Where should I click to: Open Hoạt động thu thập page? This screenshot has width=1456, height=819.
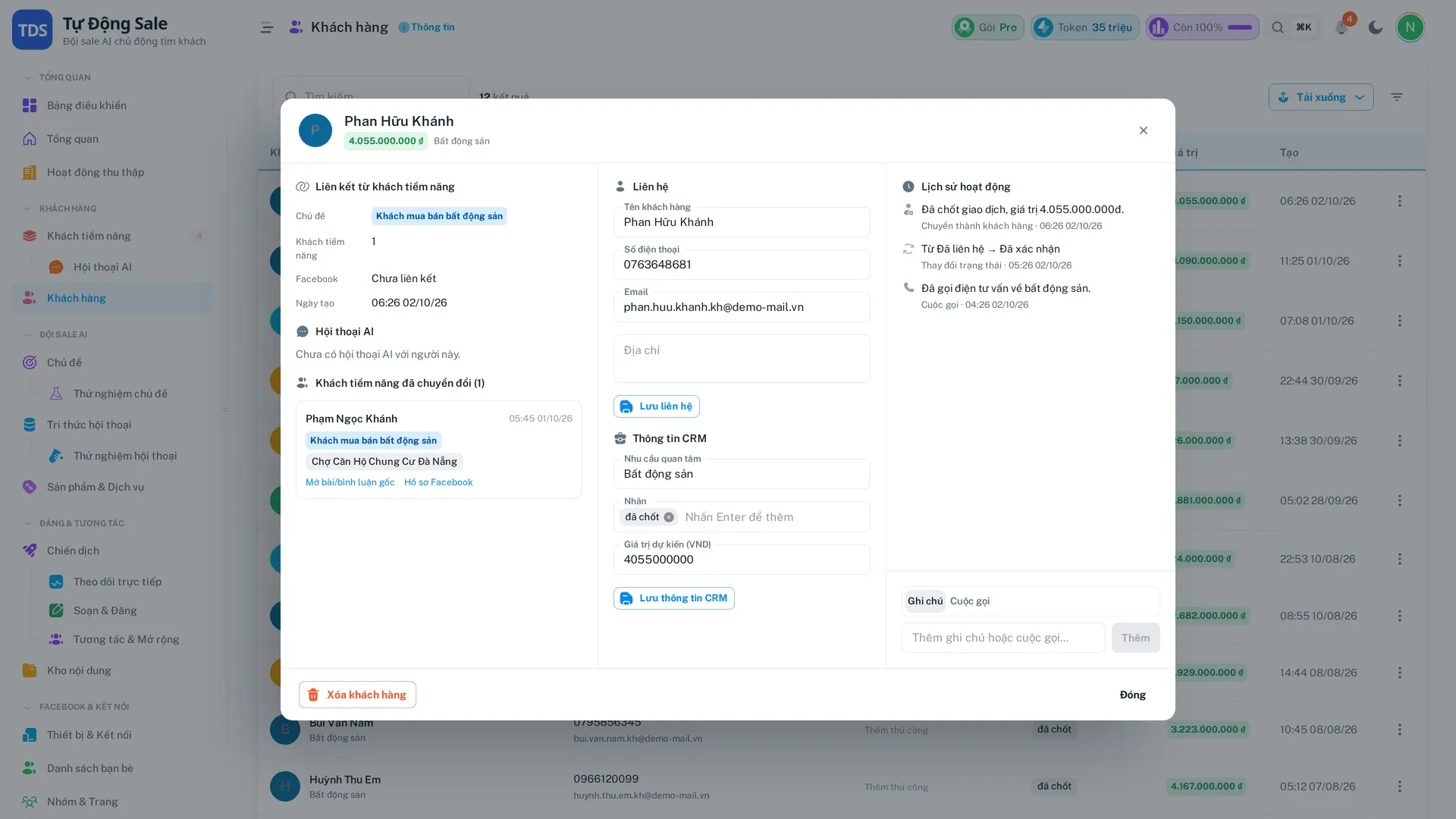point(114,172)
